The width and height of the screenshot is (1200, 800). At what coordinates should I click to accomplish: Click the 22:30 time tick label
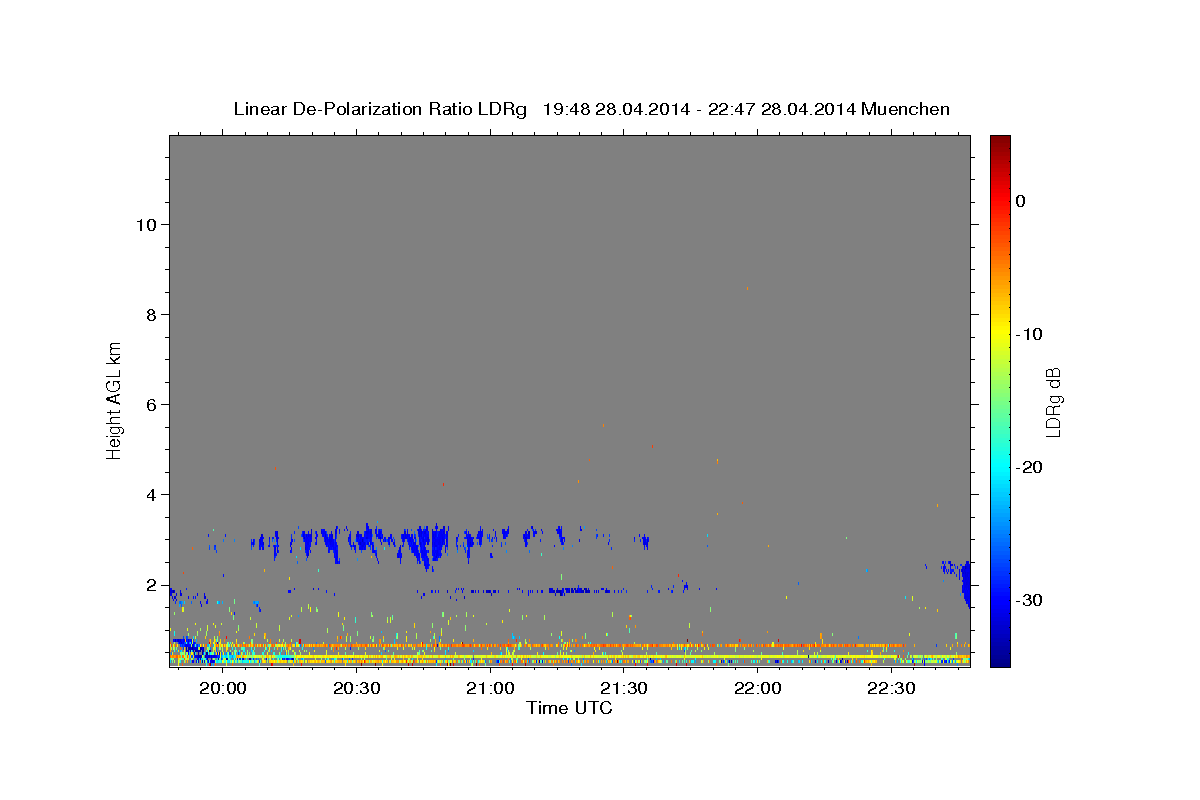pyautogui.click(x=891, y=689)
